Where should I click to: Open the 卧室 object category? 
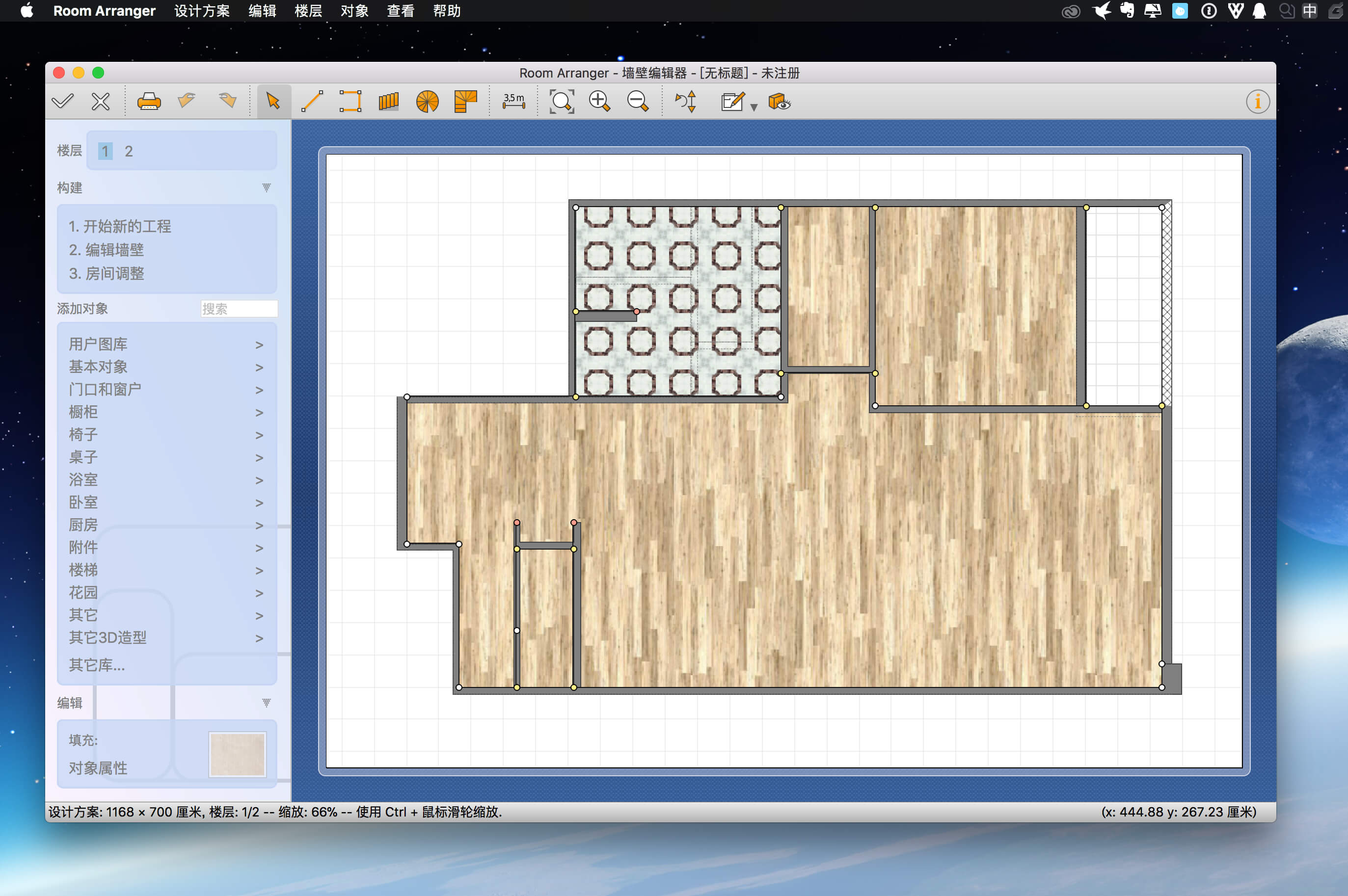166,502
